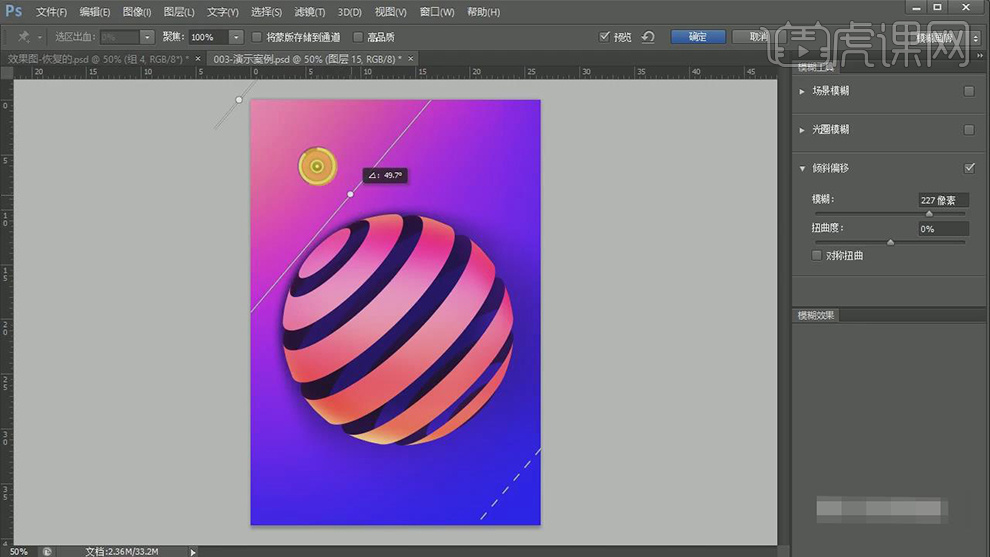Click the tilt-shift rotation handle near angle readout
990x557 pixels.
pyautogui.click(x=350, y=194)
